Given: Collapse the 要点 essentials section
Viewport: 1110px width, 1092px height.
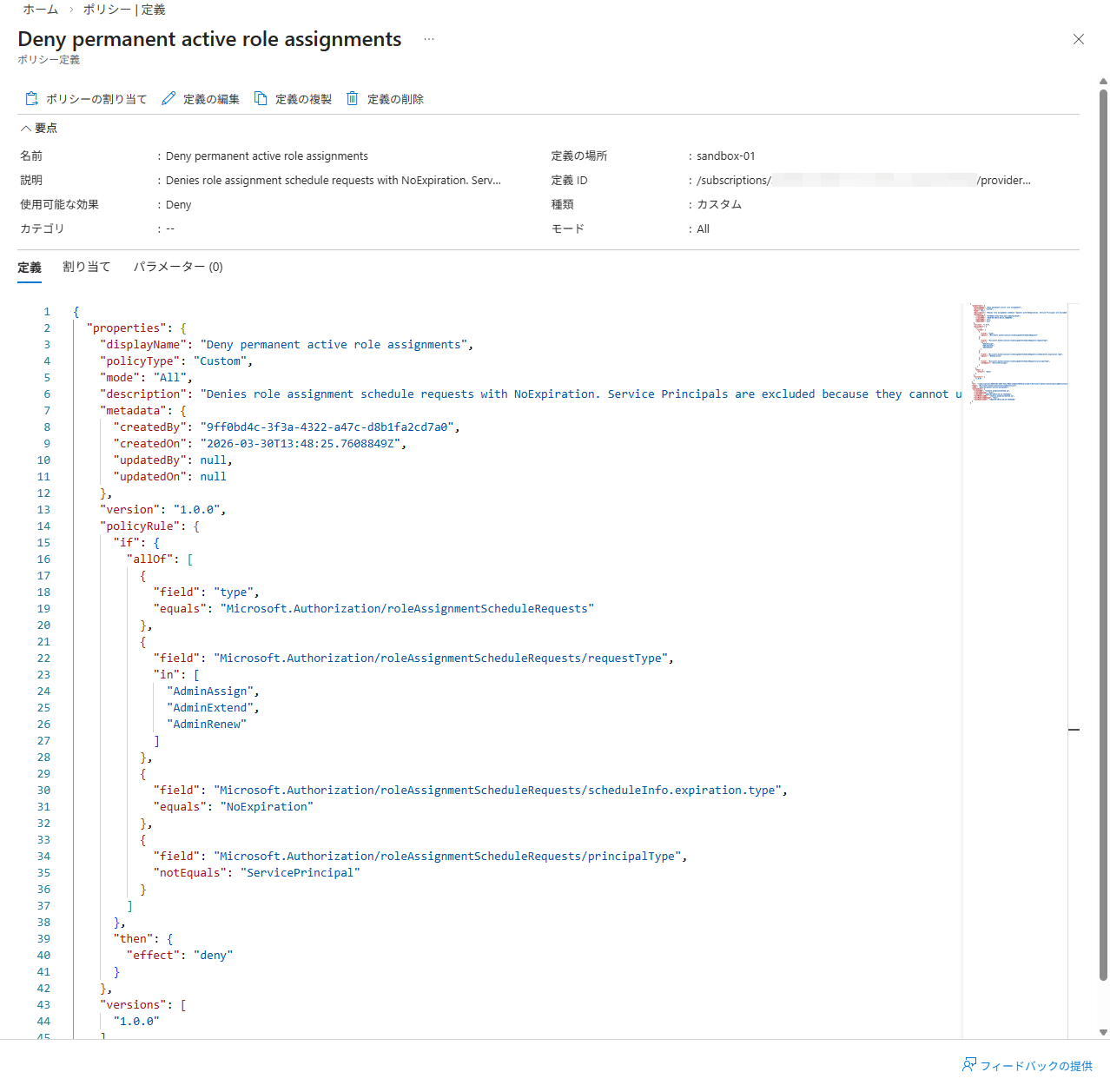Looking at the screenshot, I should 26,128.
